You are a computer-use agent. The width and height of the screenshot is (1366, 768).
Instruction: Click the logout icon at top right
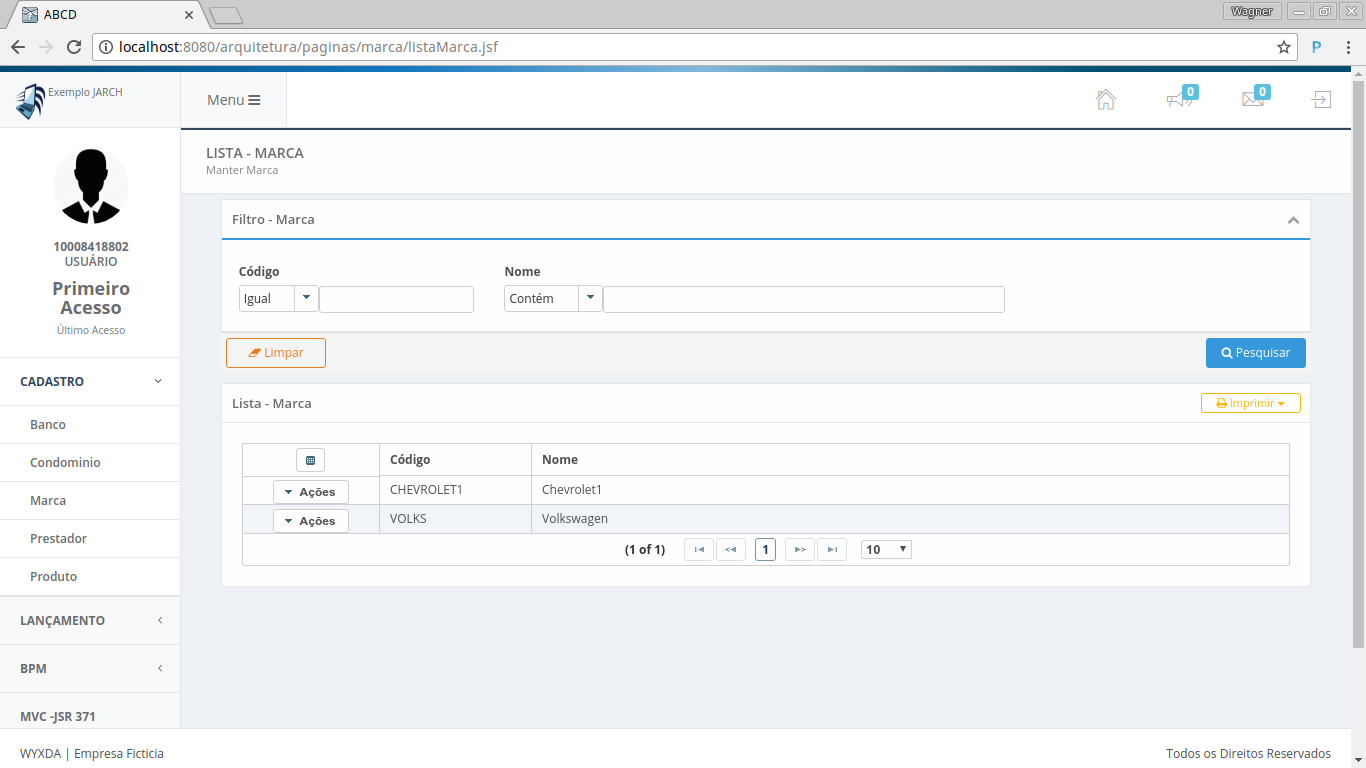pyautogui.click(x=1321, y=100)
